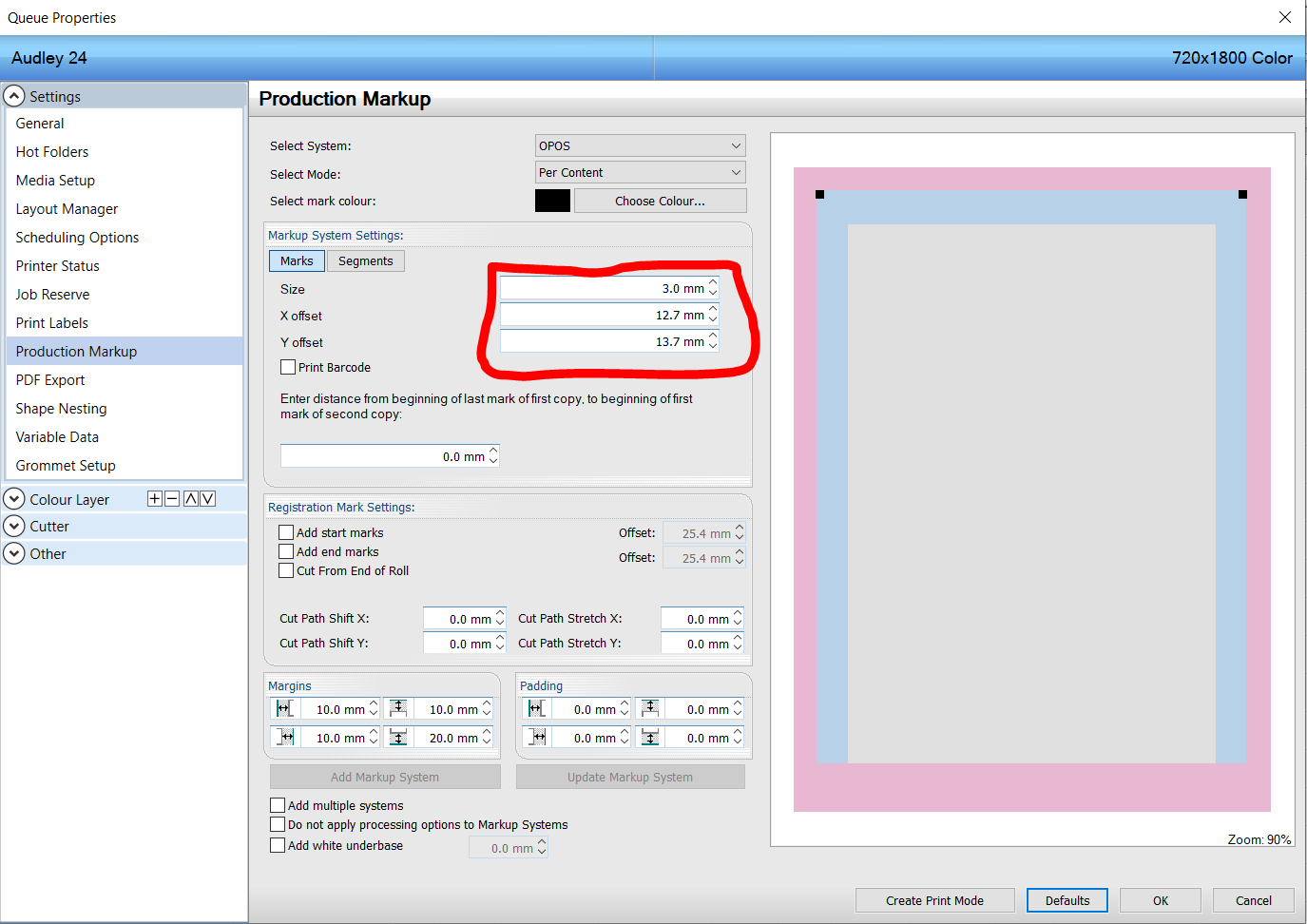The image size is (1307, 924).
Task: Open the Select System dropdown
Action: pyautogui.click(x=639, y=145)
